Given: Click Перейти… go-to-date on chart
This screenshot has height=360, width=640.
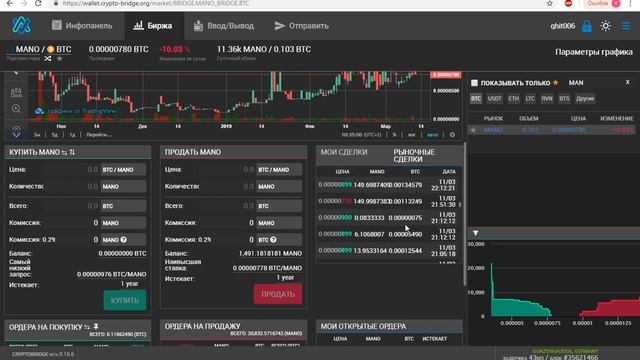Looking at the screenshot, I should click(99, 135).
